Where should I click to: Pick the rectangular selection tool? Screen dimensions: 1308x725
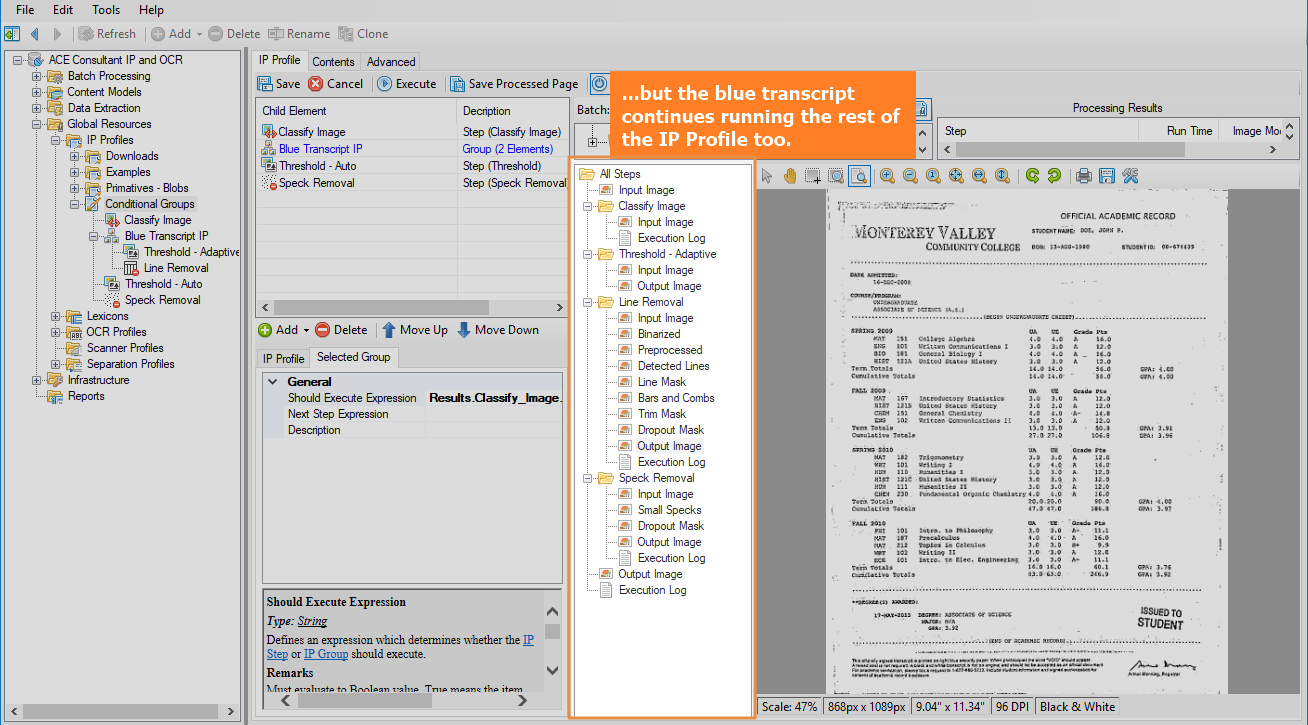813,176
